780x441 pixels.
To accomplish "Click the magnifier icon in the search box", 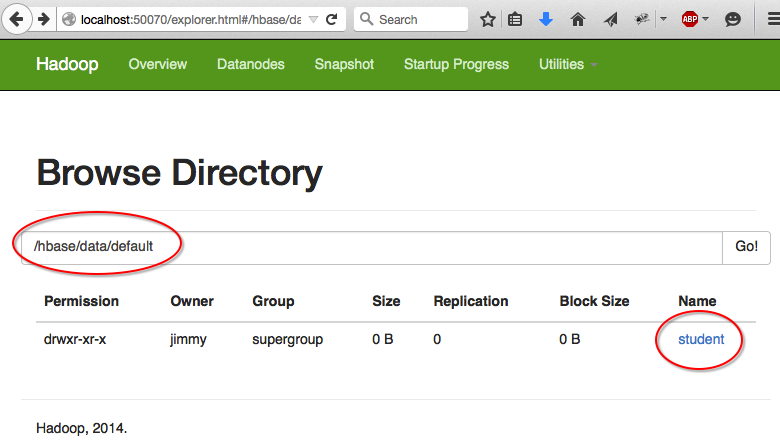I will [367, 19].
